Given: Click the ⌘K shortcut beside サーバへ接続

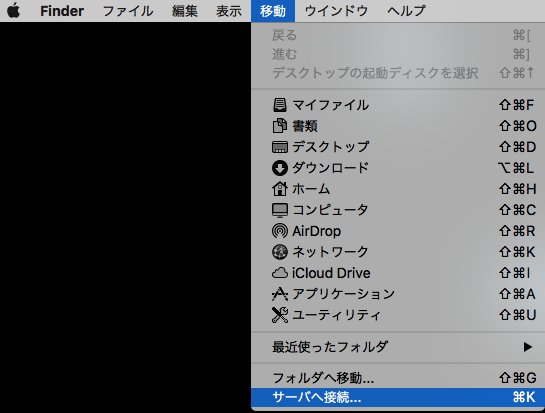Looking at the screenshot, I should pyautogui.click(x=524, y=397).
